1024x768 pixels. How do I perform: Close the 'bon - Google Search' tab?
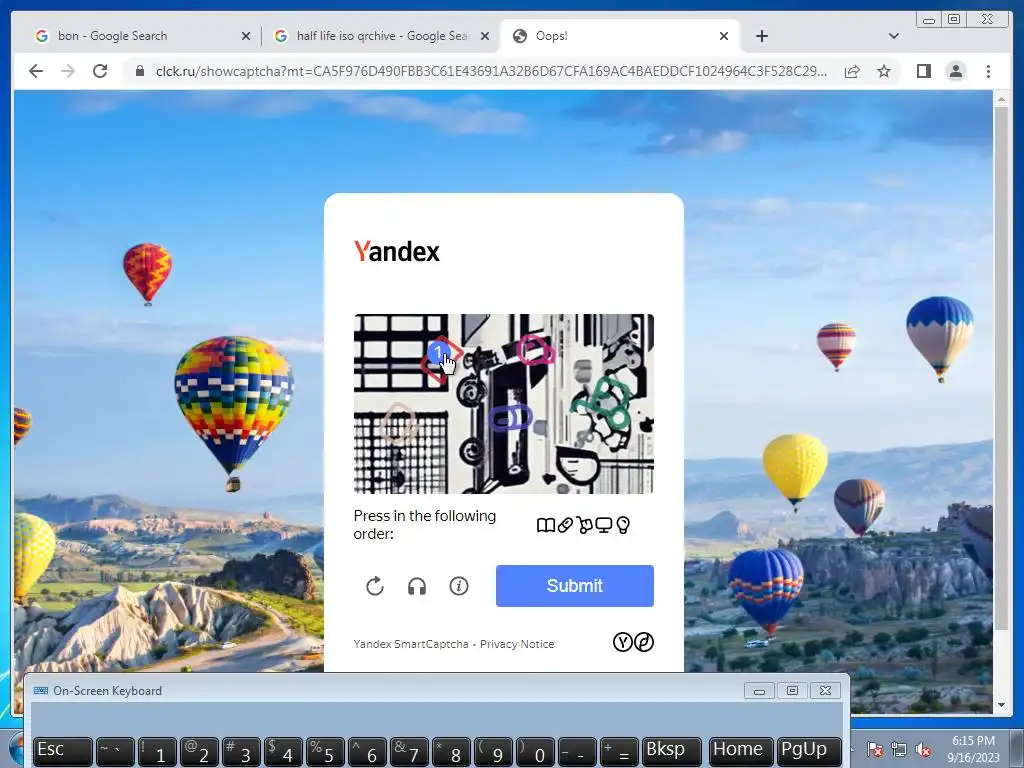click(246, 36)
